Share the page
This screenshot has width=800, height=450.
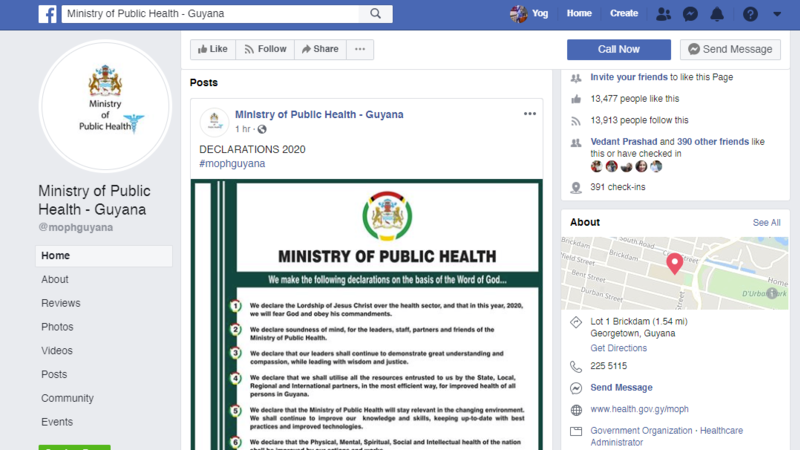320,49
